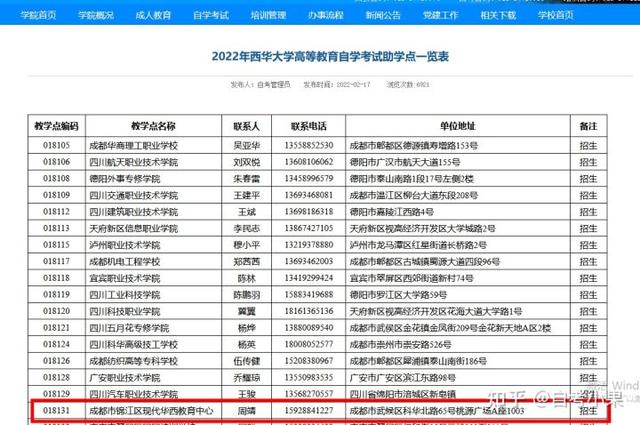
Task: Click contact name 王建平
Action: pyautogui.click(x=247, y=196)
